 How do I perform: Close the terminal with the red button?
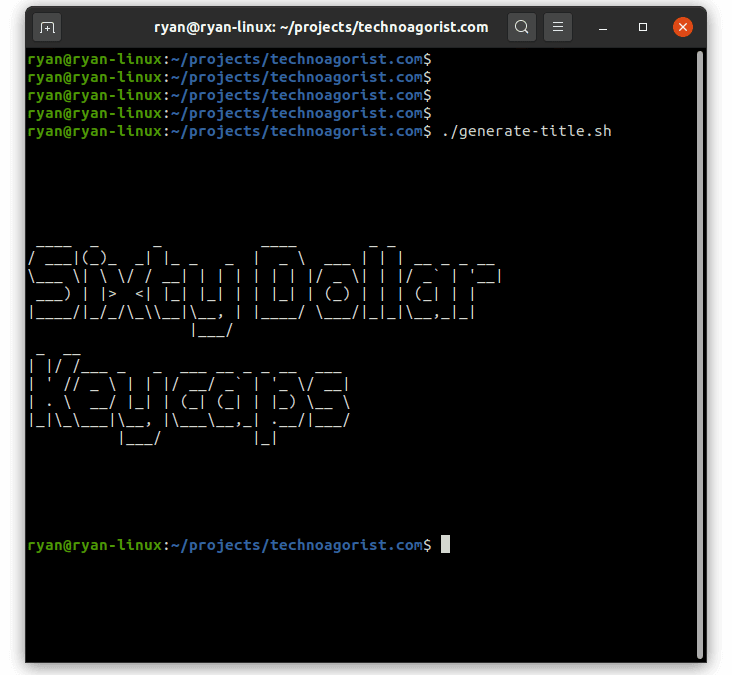pyautogui.click(x=683, y=28)
